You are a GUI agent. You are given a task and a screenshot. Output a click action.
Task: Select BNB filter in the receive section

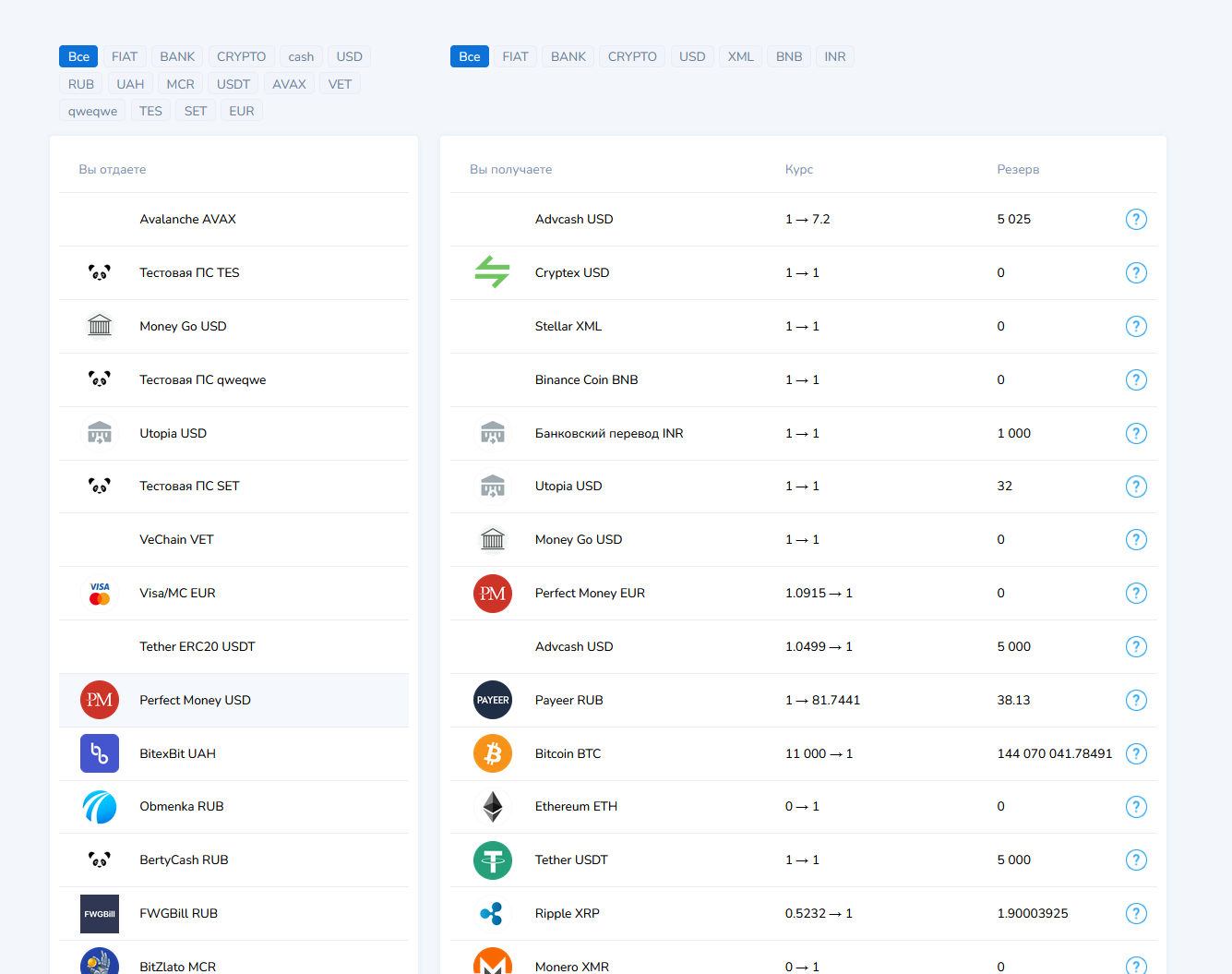point(789,56)
